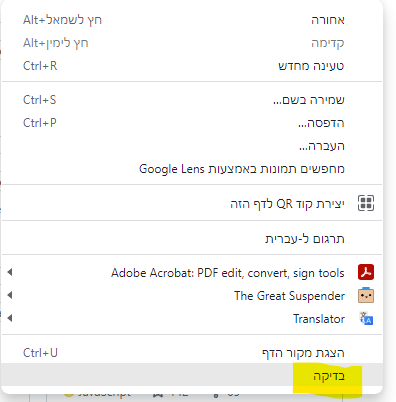Select the קדימה (Forward) menu item
396x402 pixels.
(x=192, y=43)
